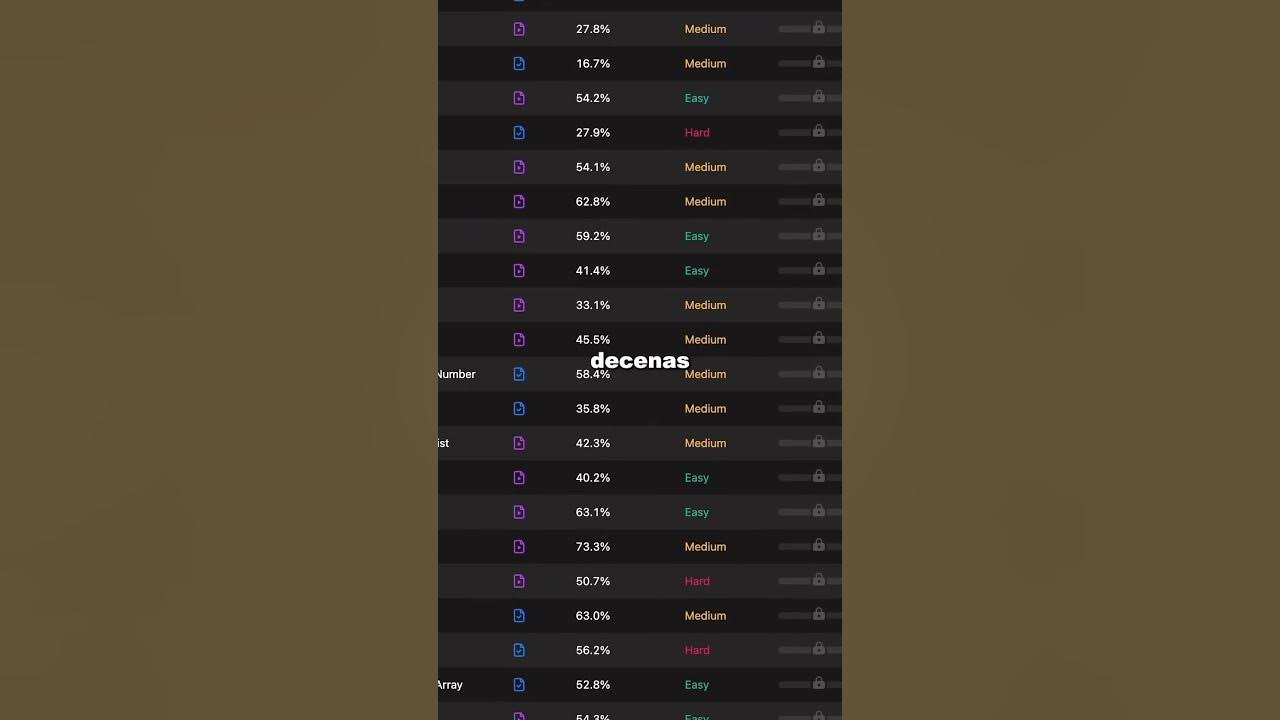Open the problem title ending in "Number"

tap(456, 374)
